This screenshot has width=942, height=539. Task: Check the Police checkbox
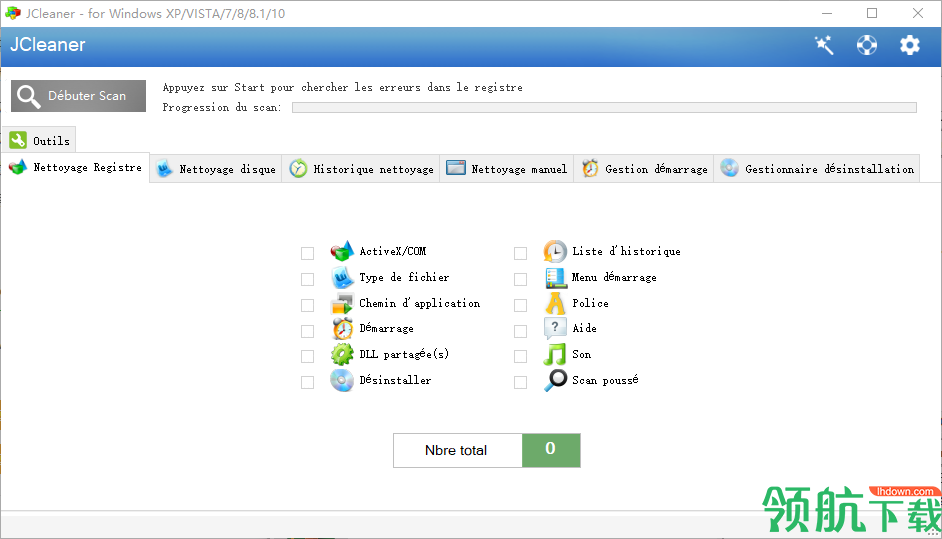[x=520, y=305]
